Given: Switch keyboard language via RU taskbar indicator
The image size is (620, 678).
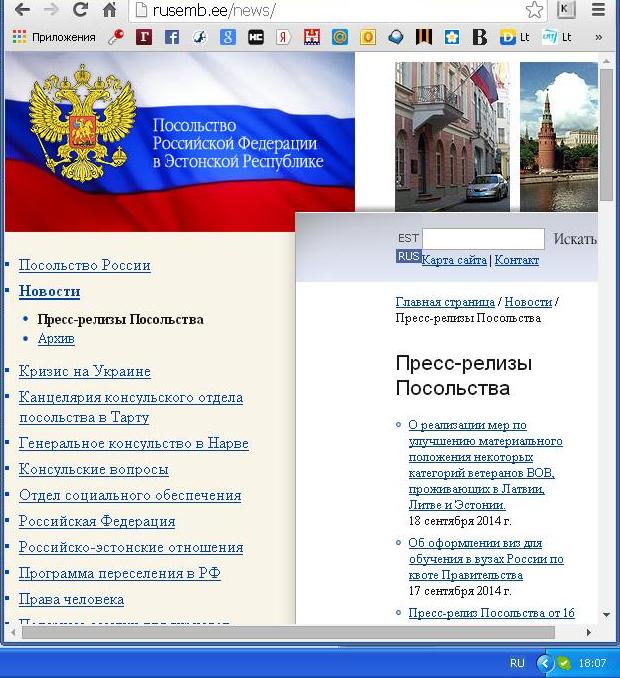Looking at the screenshot, I should [517, 663].
